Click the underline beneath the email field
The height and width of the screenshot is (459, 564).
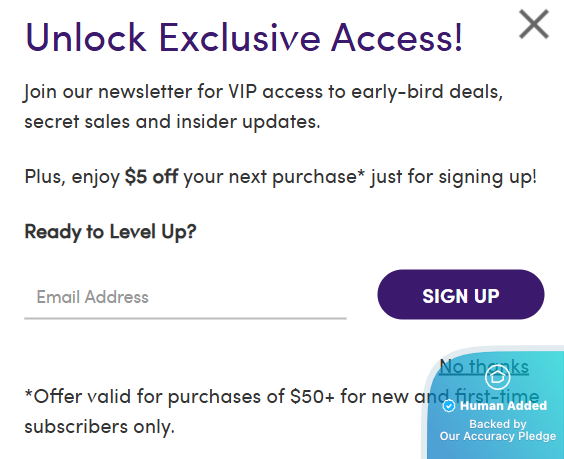point(185,318)
